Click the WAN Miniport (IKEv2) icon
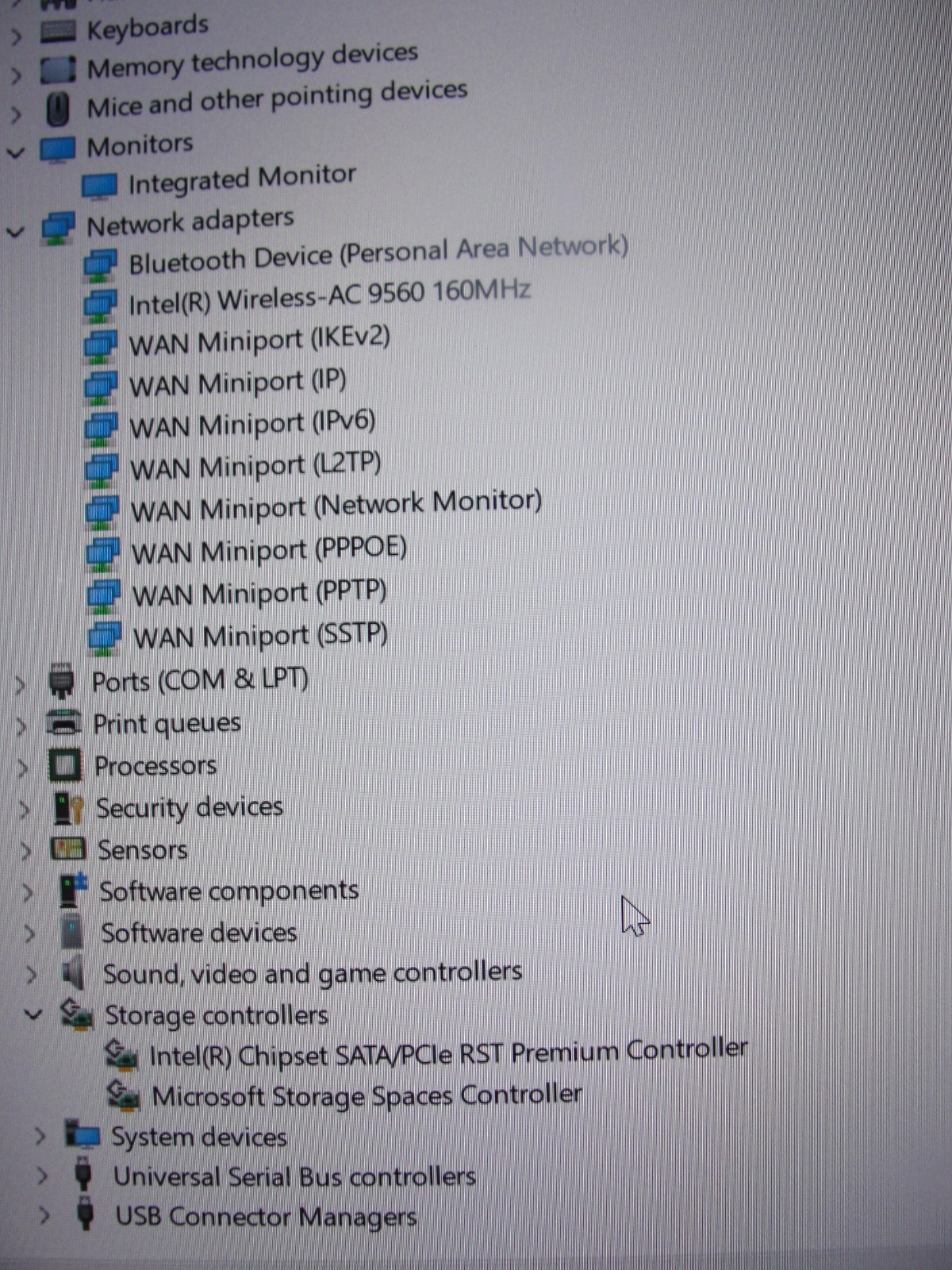The image size is (952, 1270). pos(101,346)
